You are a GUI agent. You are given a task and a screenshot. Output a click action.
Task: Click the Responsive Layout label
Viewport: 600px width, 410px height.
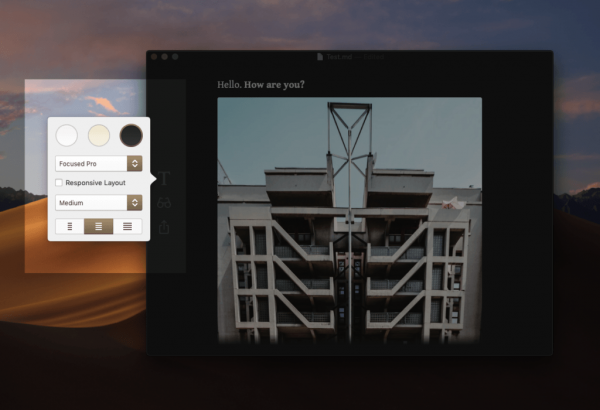point(95,183)
